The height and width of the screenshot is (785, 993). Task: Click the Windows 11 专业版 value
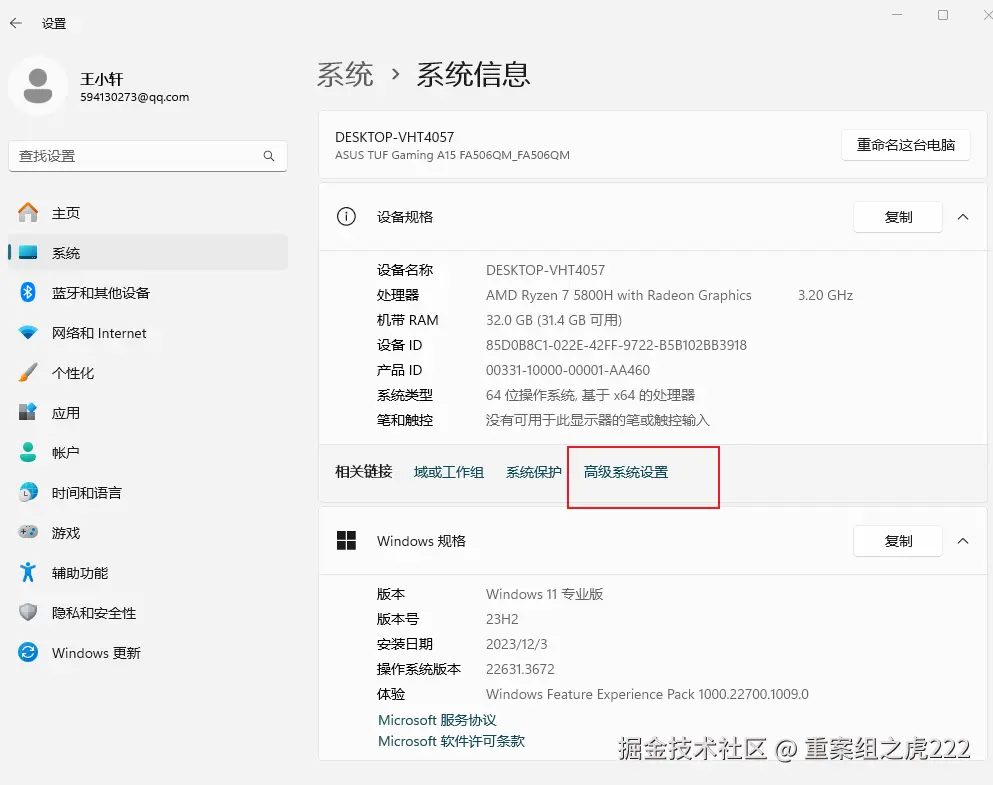tap(544, 594)
